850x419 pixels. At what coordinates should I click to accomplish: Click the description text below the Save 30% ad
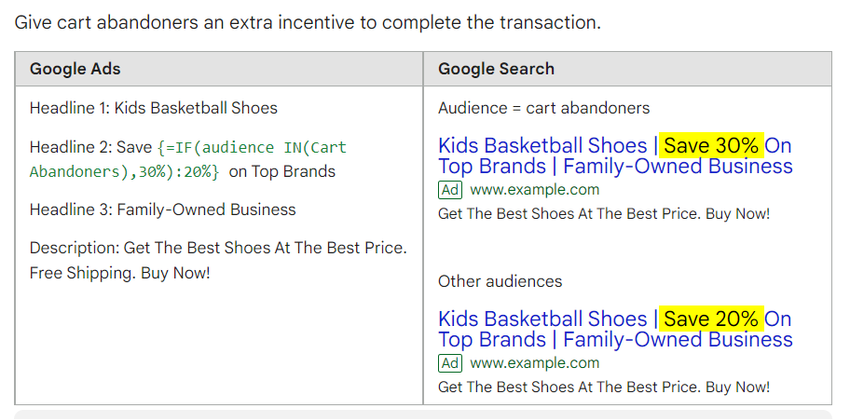[603, 214]
